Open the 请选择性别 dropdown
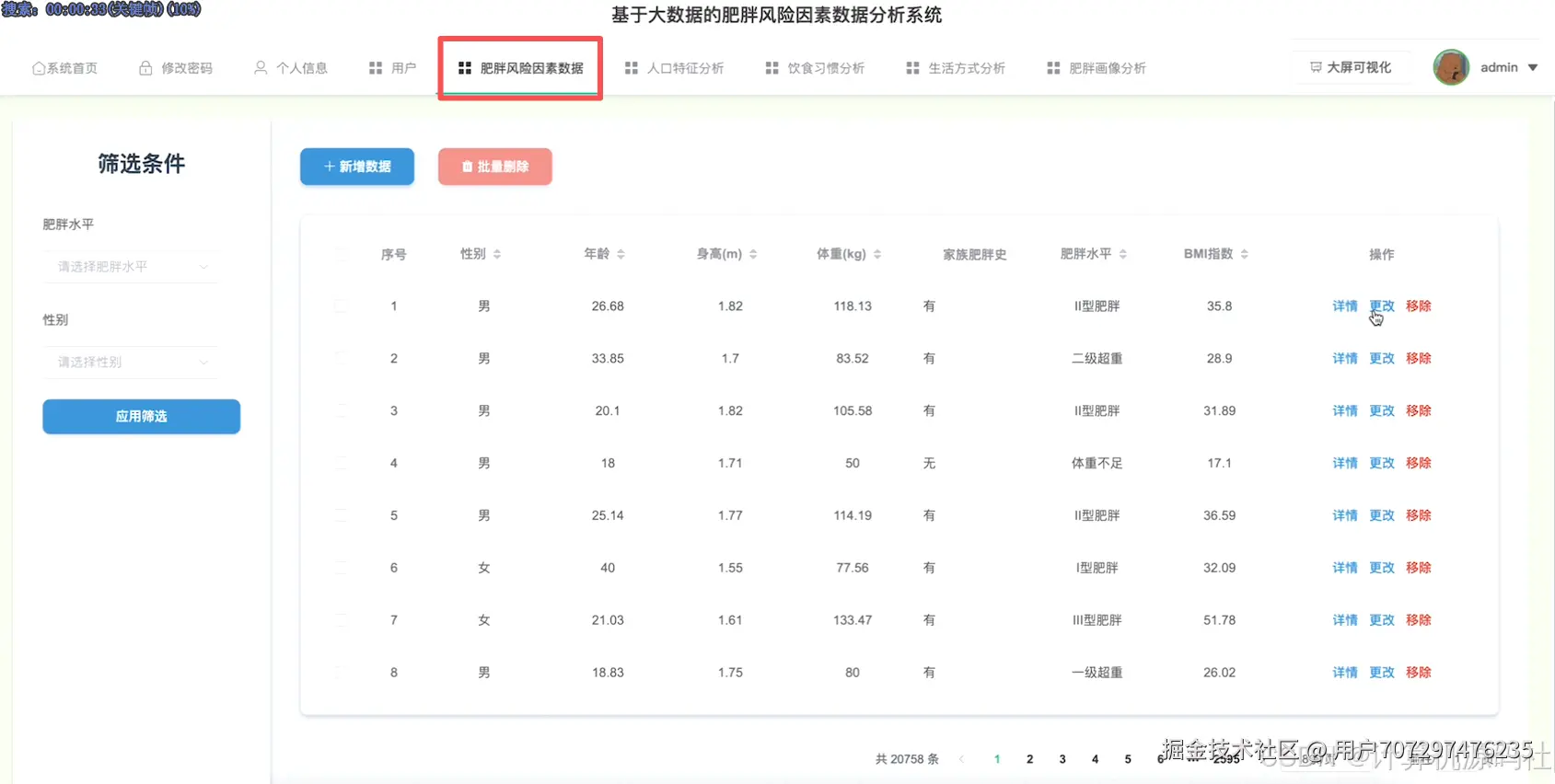Image resolution: width=1555 pixels, height=784 pixels. [x=133, y=363]
